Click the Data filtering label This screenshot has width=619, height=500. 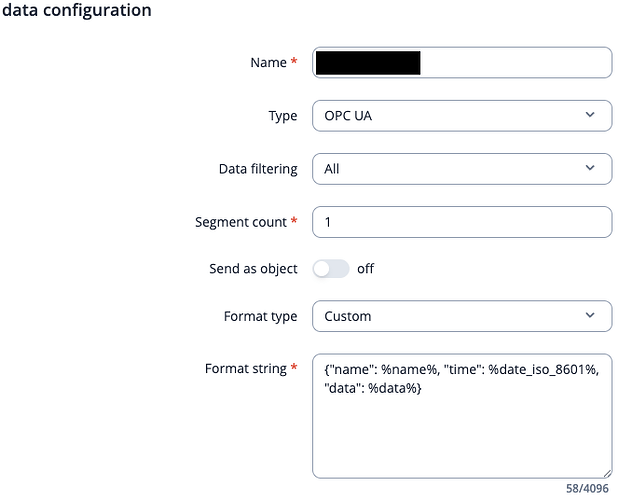click(258, 169)
